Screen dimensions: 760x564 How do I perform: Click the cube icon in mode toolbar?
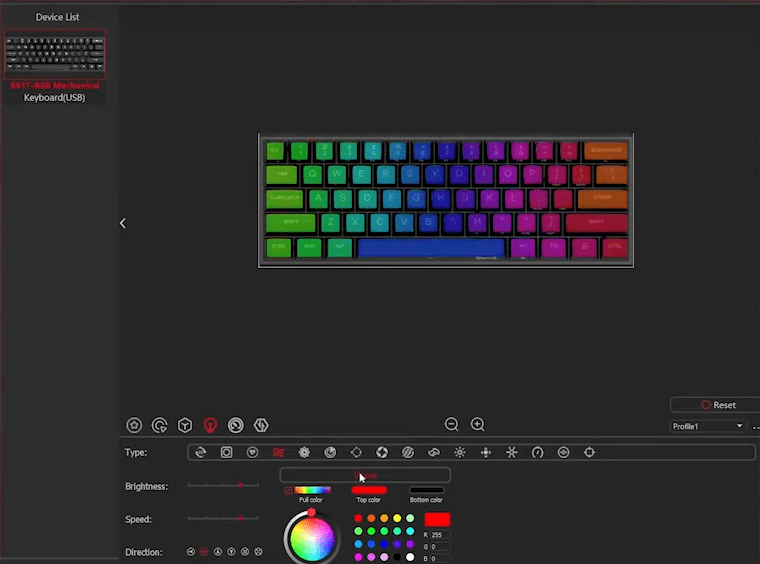[185, 425]
